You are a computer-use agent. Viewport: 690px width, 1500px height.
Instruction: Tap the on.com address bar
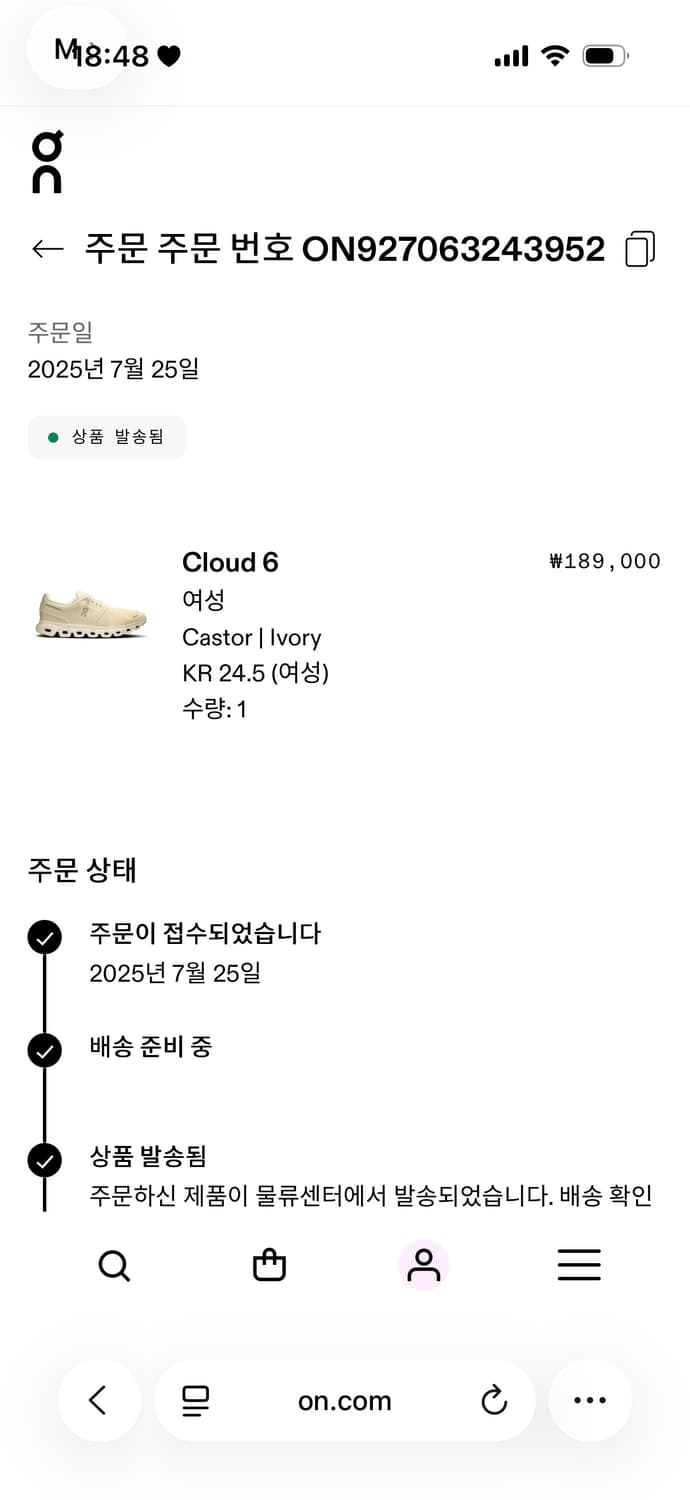click(345, 1400)
